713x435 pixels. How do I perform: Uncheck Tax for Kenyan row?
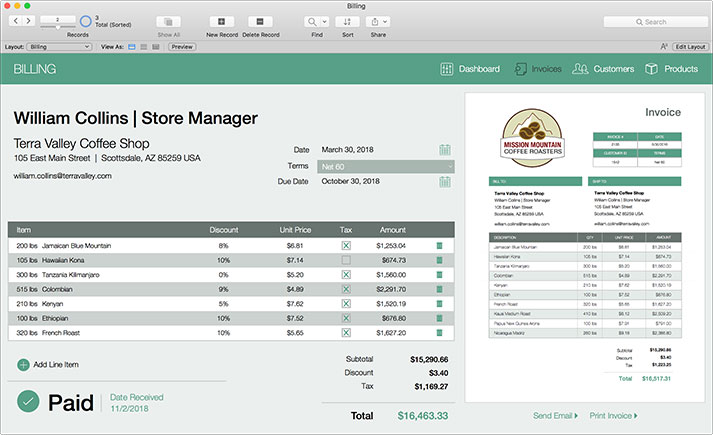pos(346,303)
